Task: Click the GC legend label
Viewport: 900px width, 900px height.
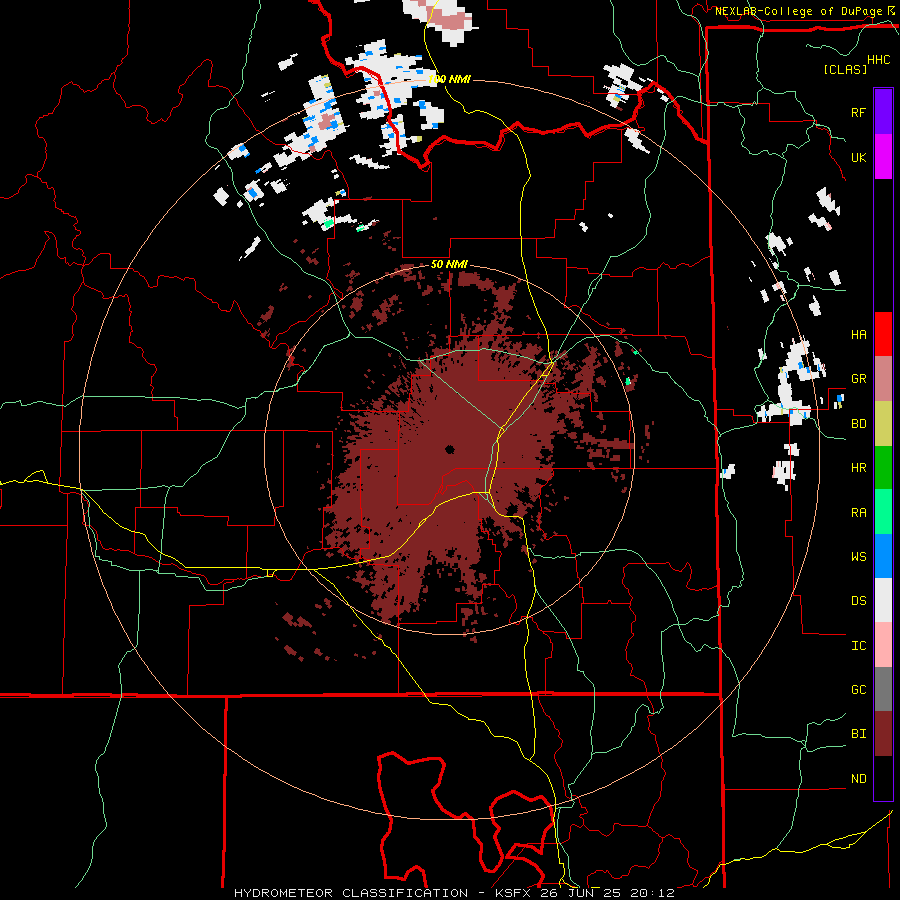Action: 858,690
